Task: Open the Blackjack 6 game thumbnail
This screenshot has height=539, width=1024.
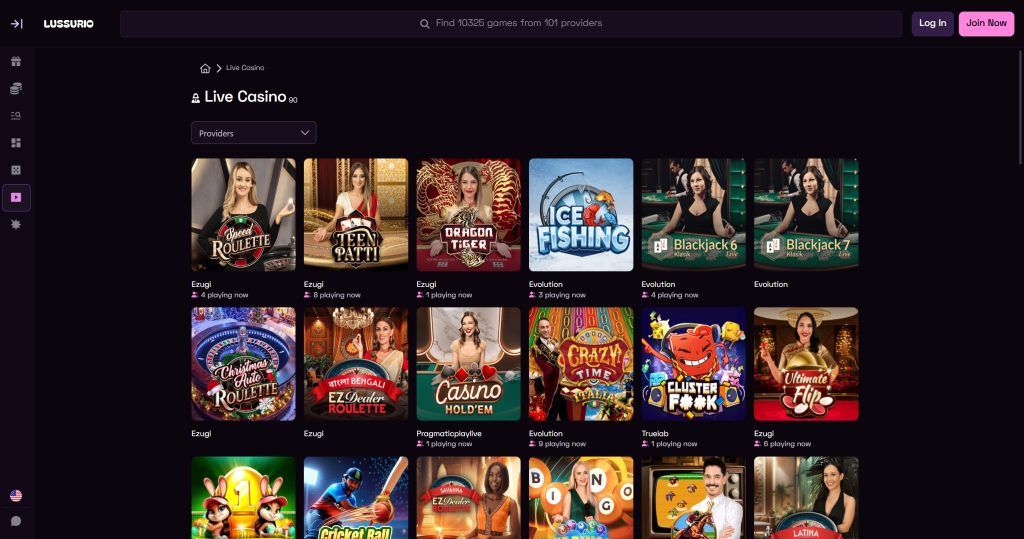Action: coord(694,214)
